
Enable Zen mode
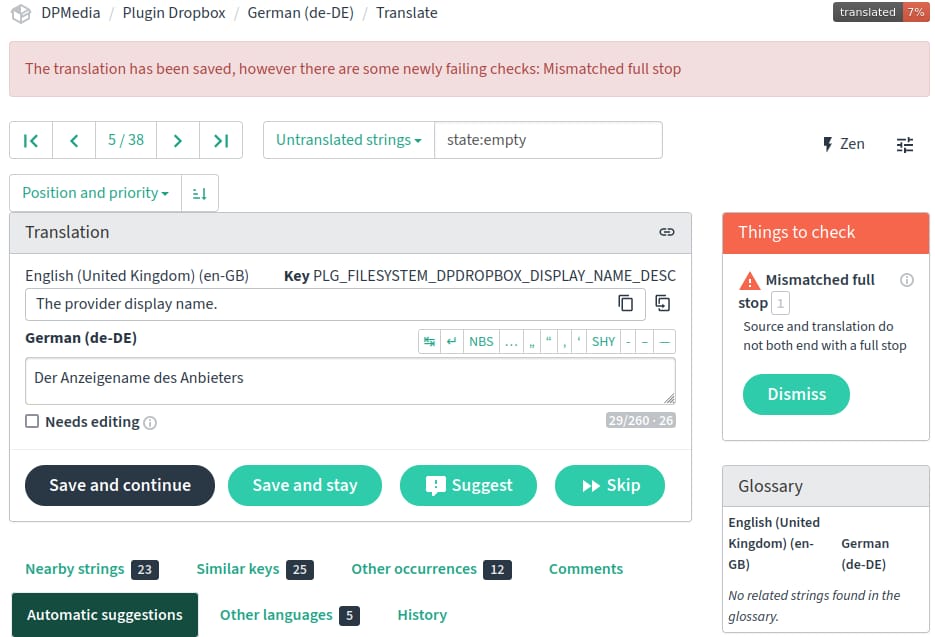click(843, 144)
